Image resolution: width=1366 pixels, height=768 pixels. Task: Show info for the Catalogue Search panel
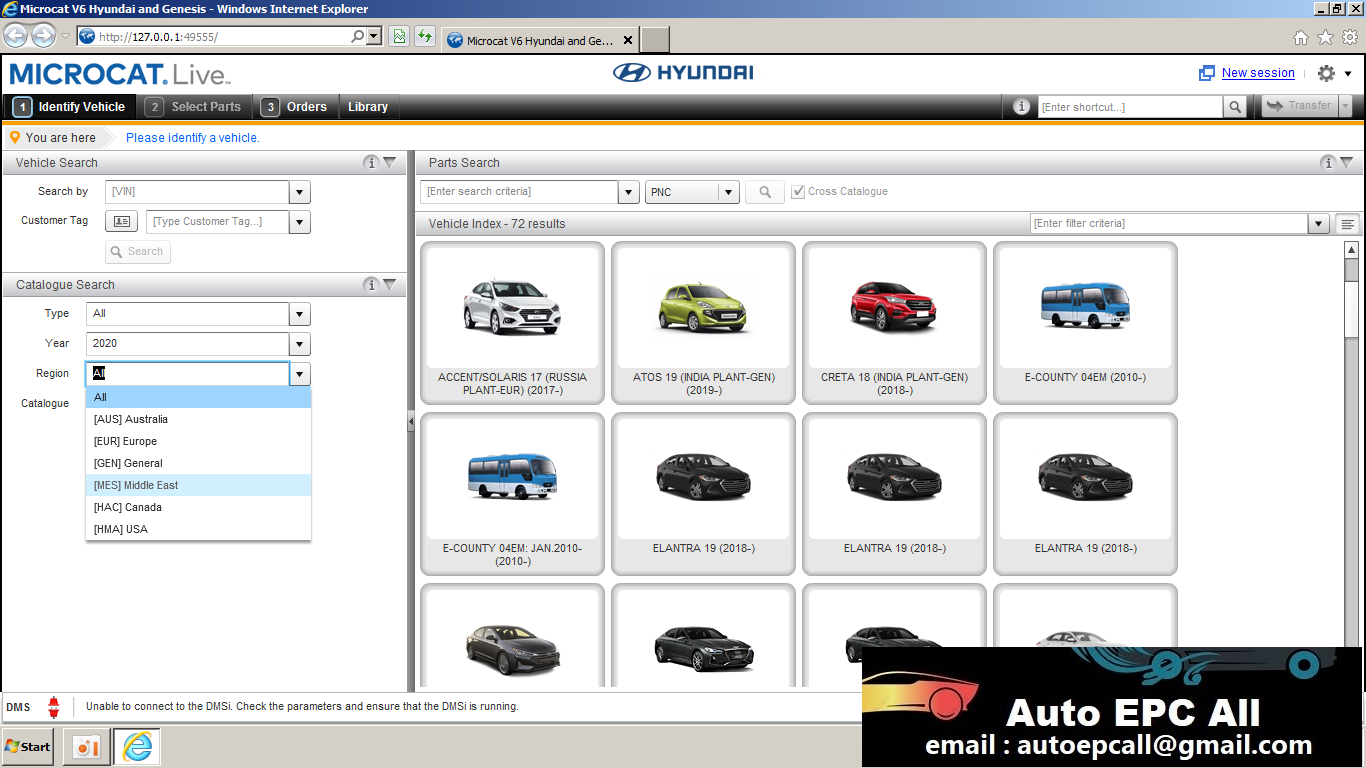click(371, 285)
